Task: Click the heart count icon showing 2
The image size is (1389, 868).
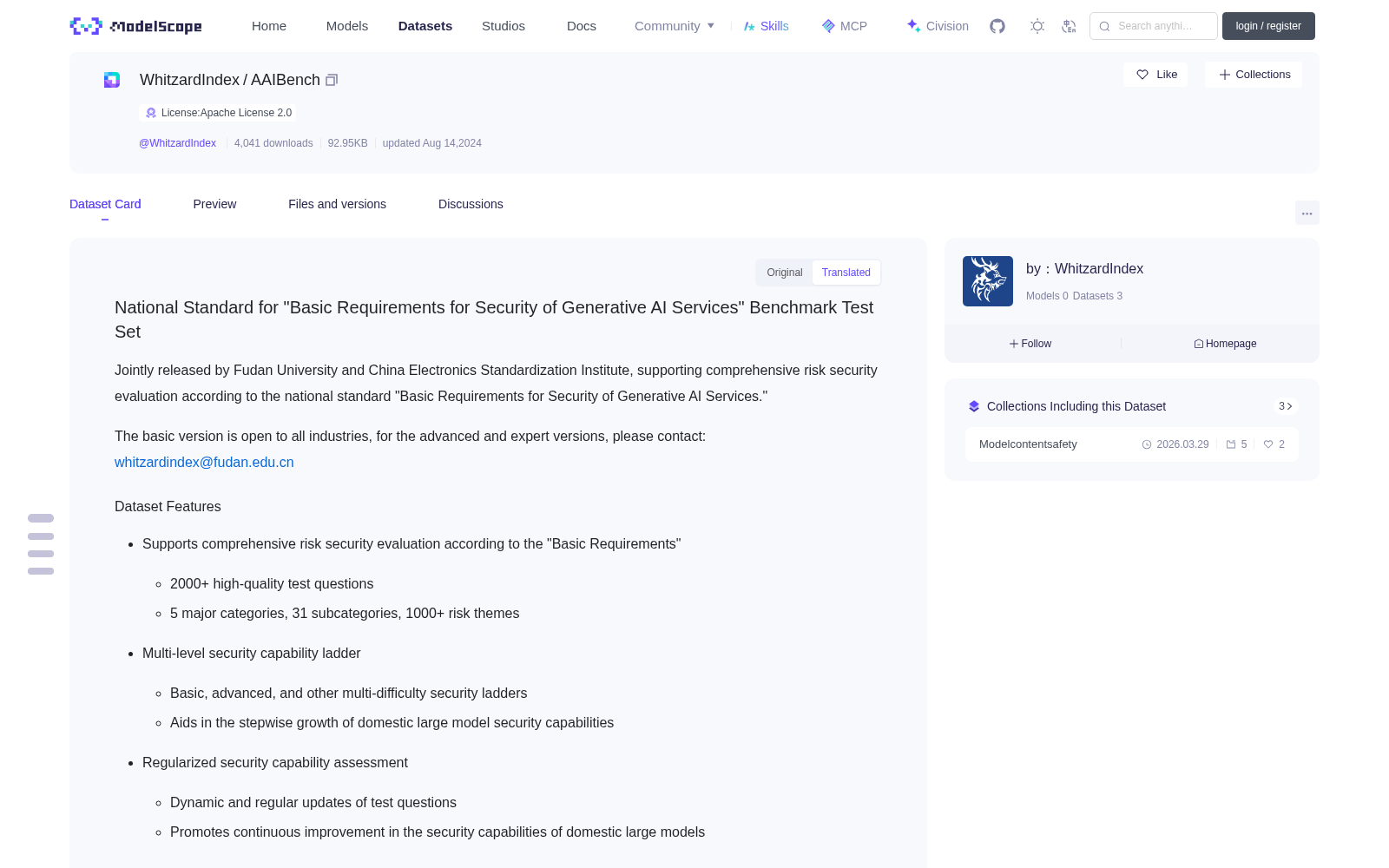Action: (1268, 444)
